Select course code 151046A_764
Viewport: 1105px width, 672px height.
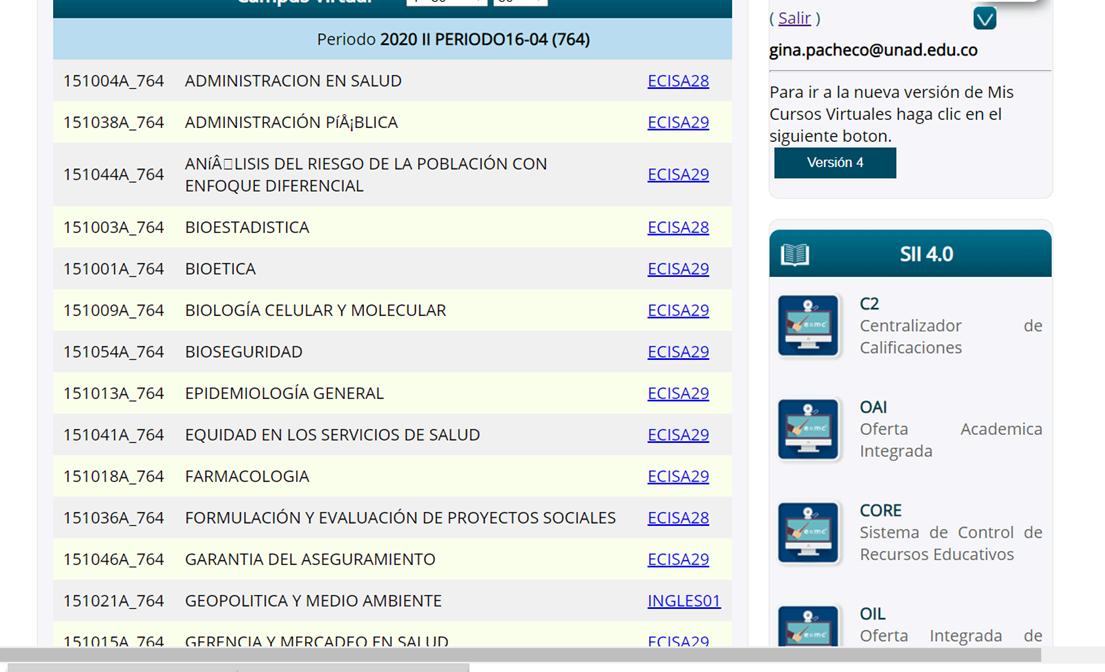[x=113, y=559]
